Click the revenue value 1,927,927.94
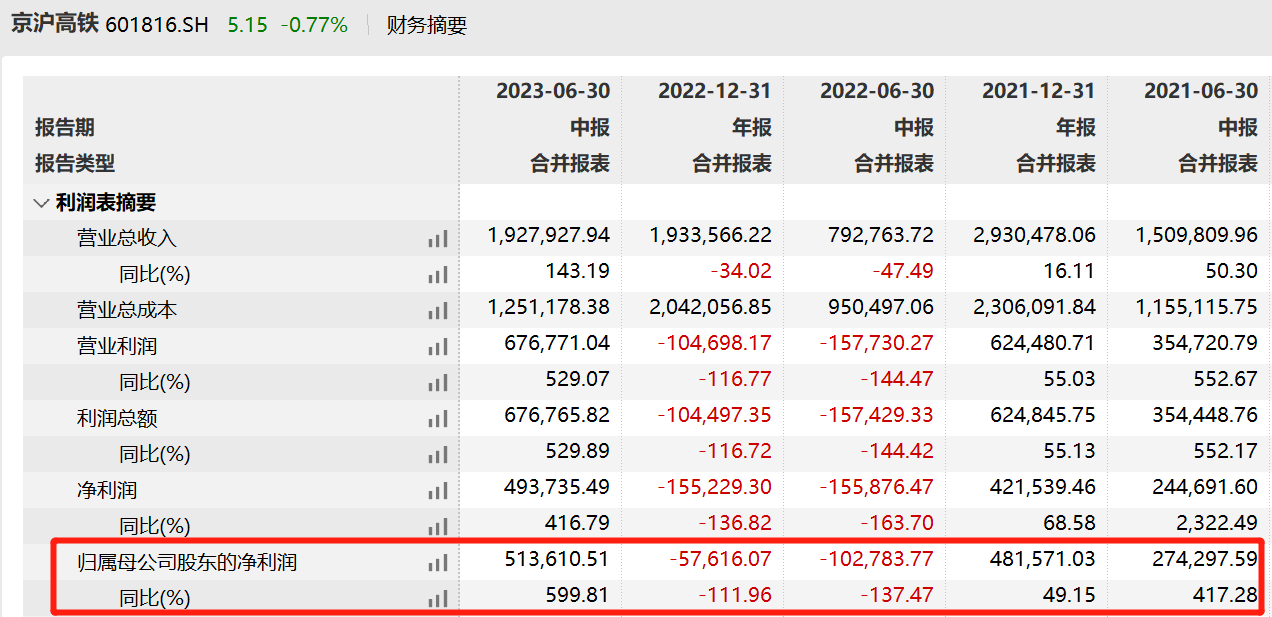Screen dimensions: 1272x617 [549, 235]
